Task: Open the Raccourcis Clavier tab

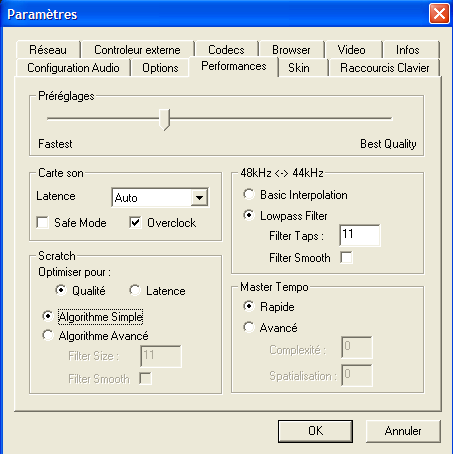Action: click(x=384, y=68)
